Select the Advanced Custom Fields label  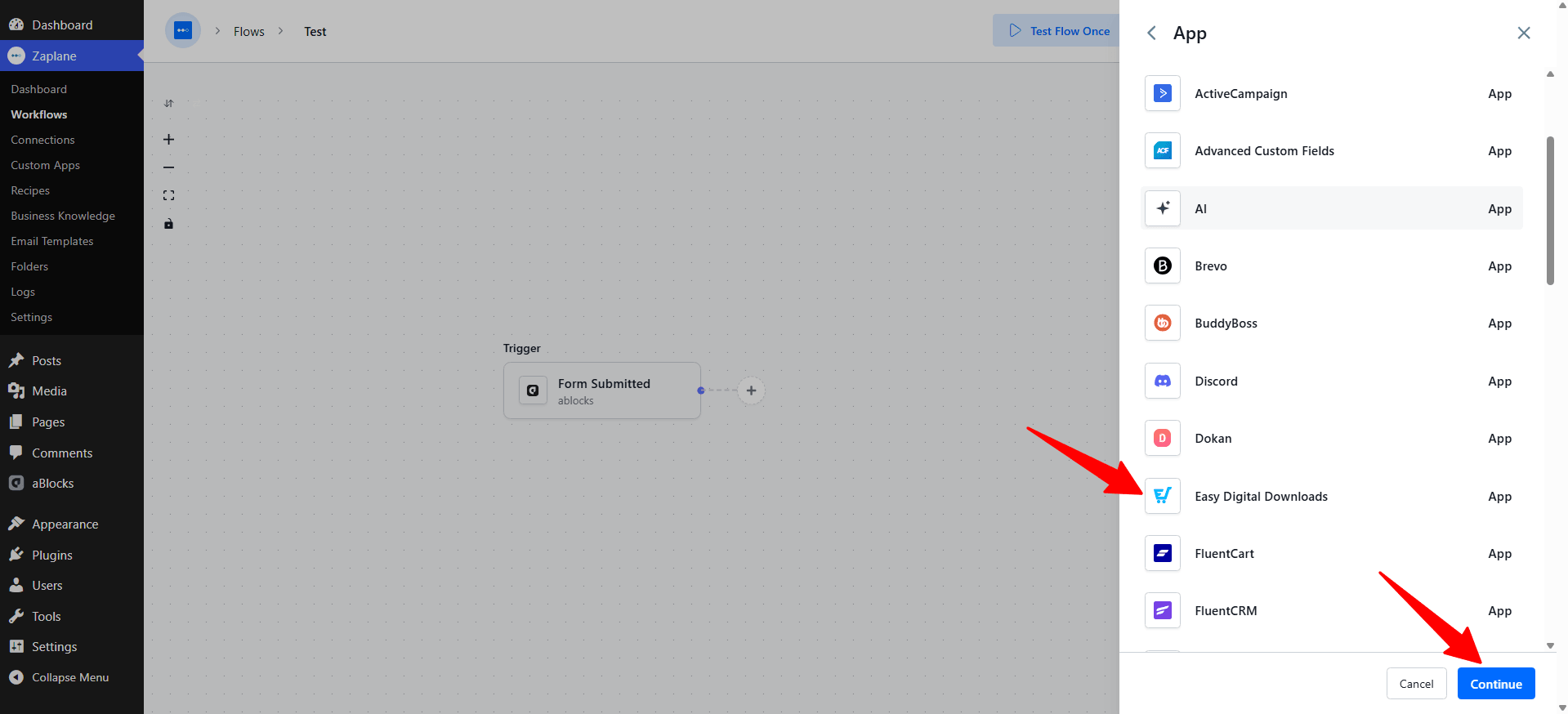(1265, 151)
